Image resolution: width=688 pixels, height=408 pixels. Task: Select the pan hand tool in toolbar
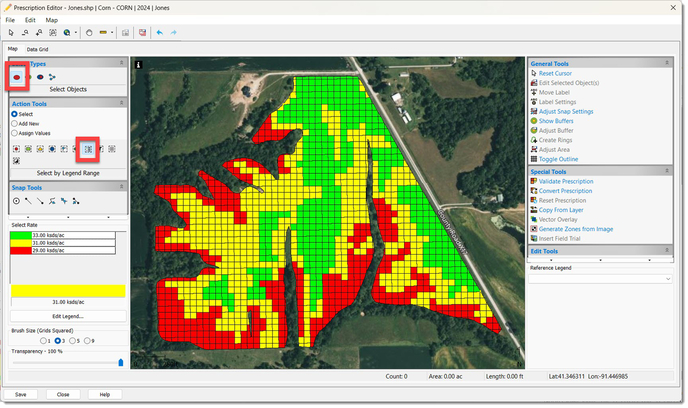pyautogui.click(x=89, y=33)
